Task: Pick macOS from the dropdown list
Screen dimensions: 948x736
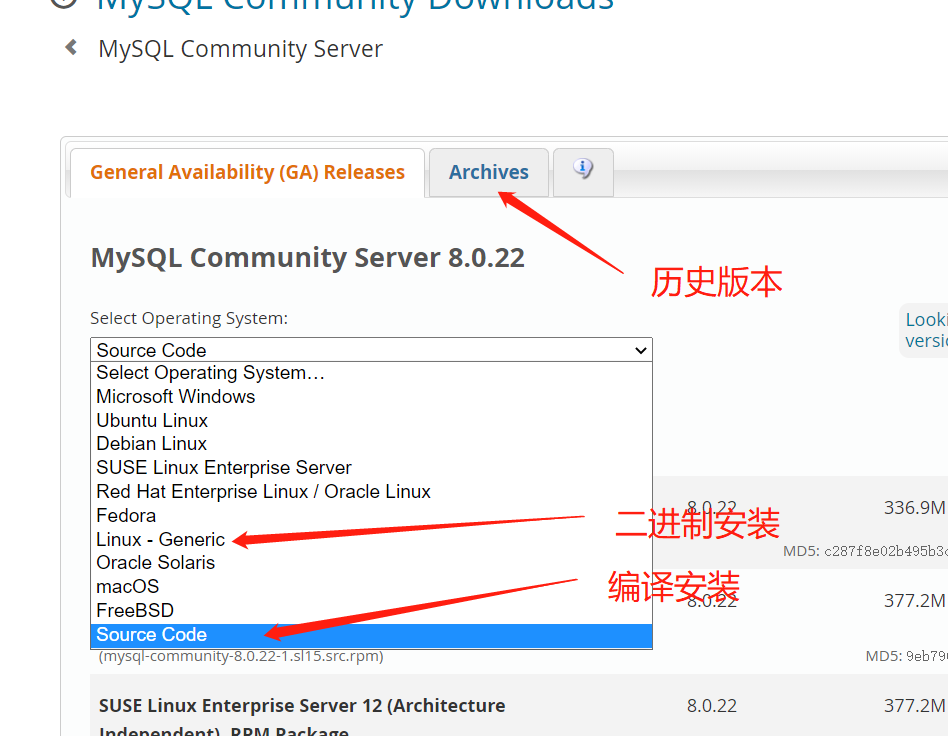Action: point(371,587)
